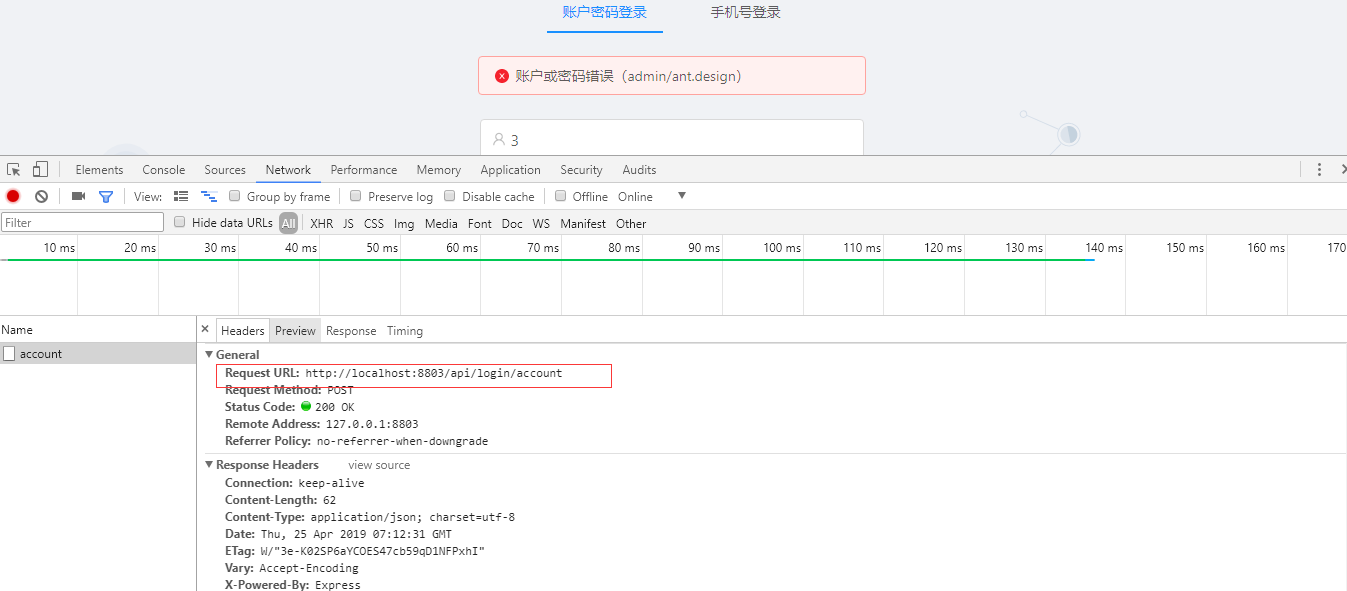Image resolution: width=1347 pixels, height=591 pixels.
Task: Filter requests by XHR
Action: pos(321,223)
